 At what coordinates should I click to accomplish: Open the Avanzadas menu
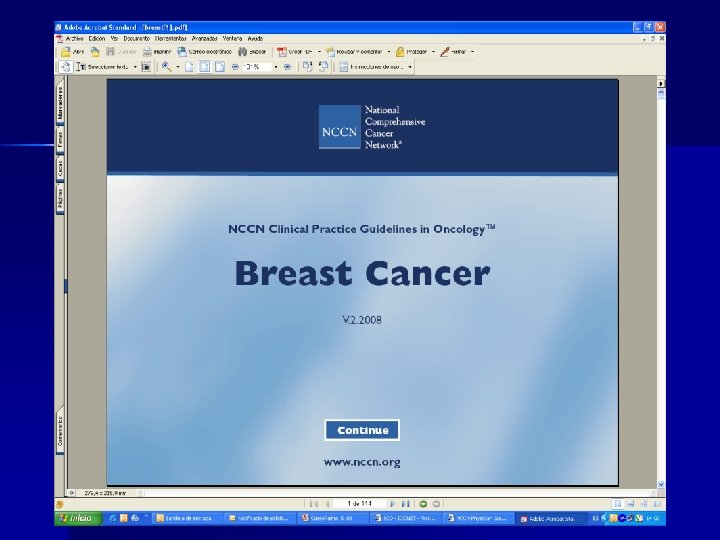tap(204, 39)
